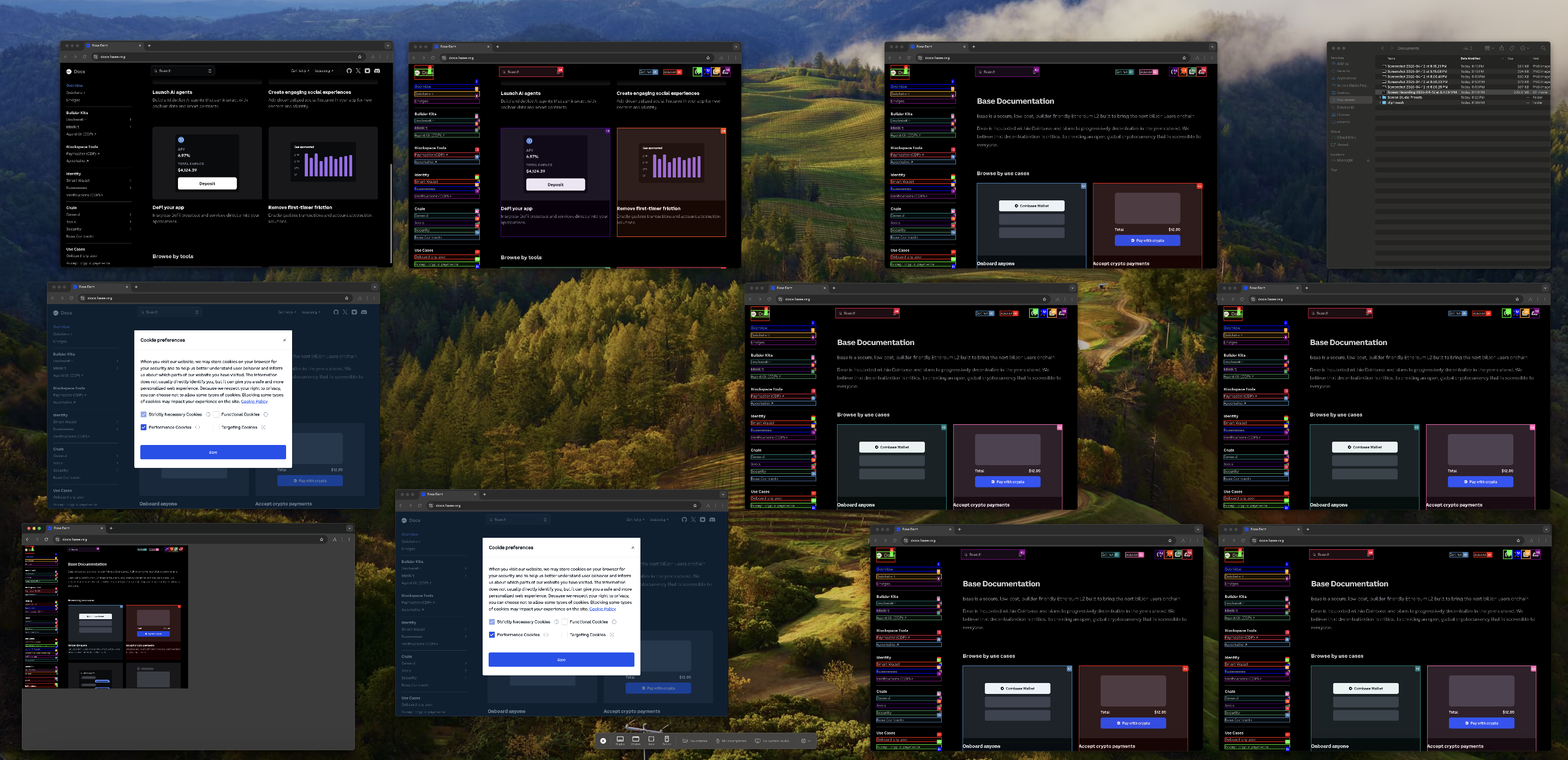Click the No system audio button

[772, 740]
